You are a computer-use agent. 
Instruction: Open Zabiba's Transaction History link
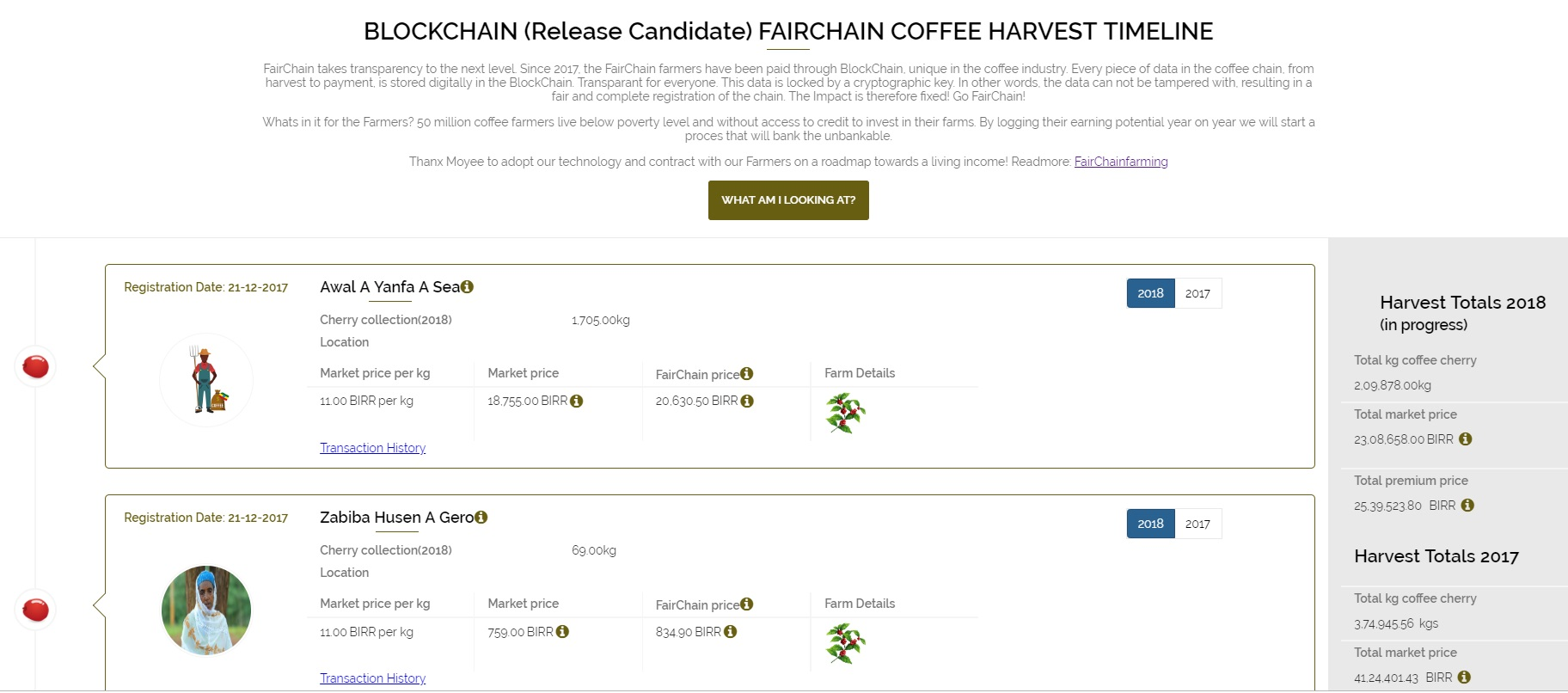pos(372,678)
